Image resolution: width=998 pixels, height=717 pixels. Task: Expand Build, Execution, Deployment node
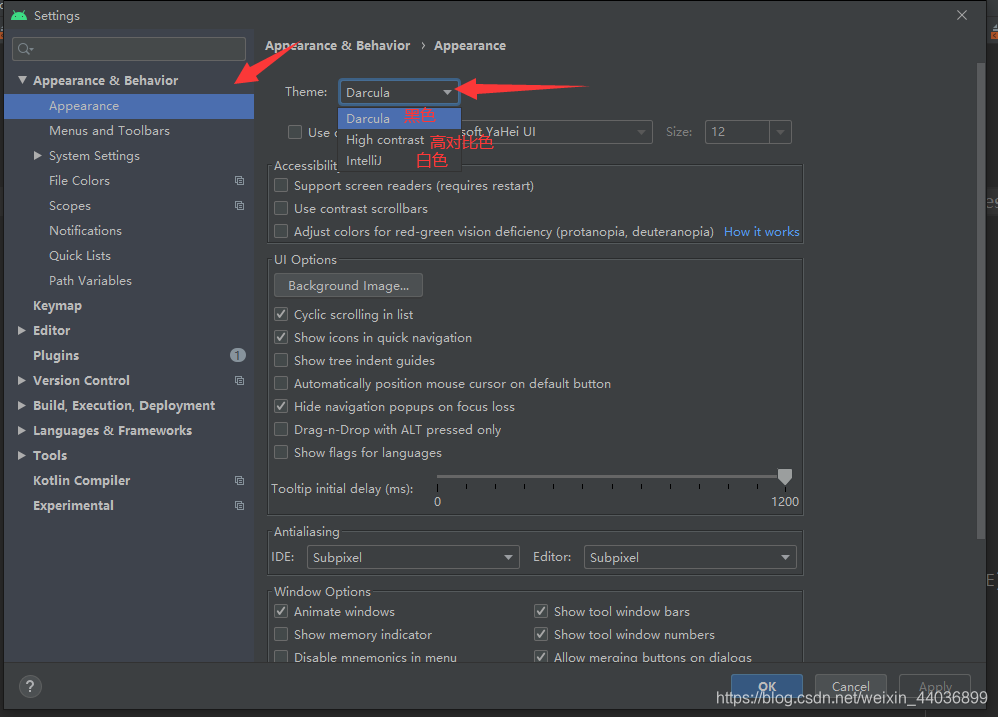[x=22, y=405]
